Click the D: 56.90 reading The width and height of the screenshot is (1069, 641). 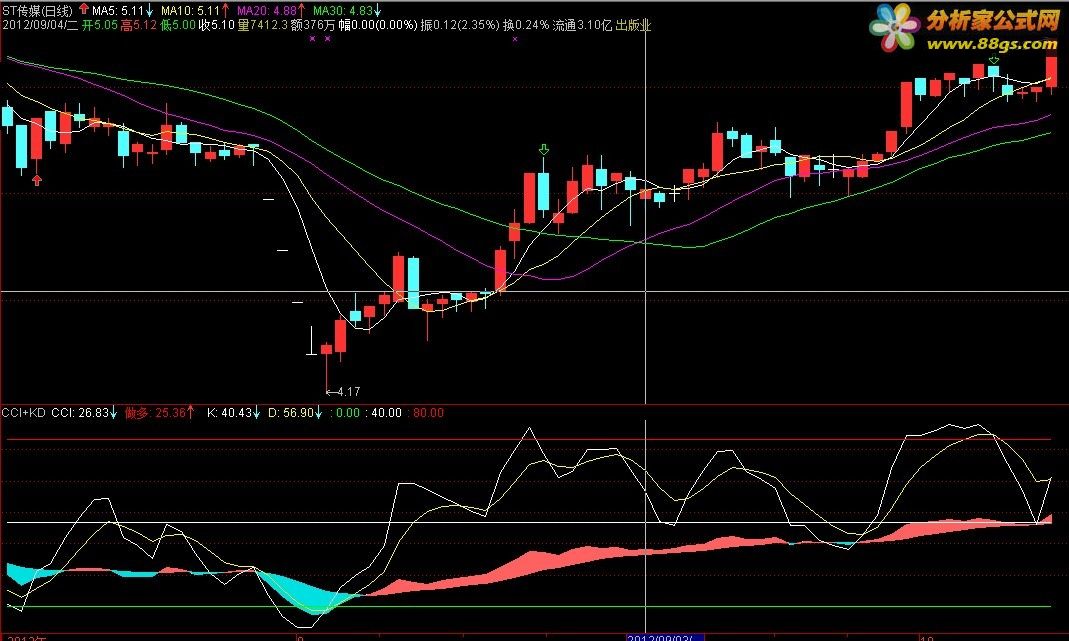coord(290,413)
